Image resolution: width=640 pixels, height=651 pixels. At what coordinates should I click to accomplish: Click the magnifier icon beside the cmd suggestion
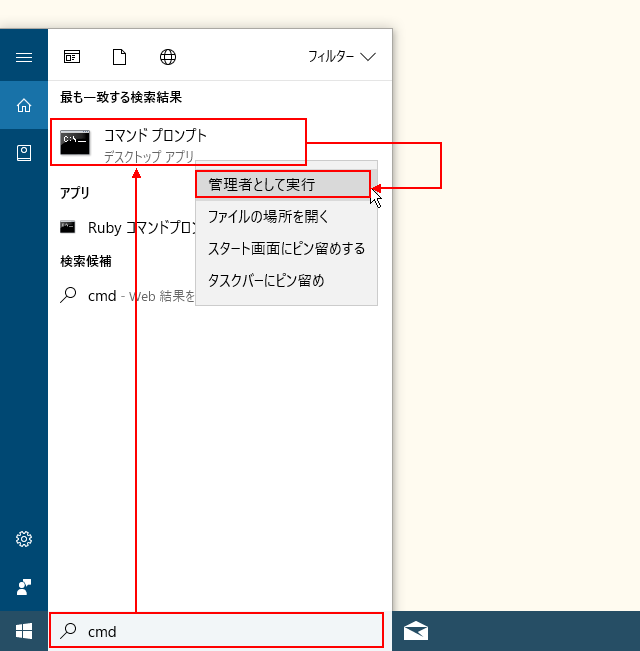68,295
